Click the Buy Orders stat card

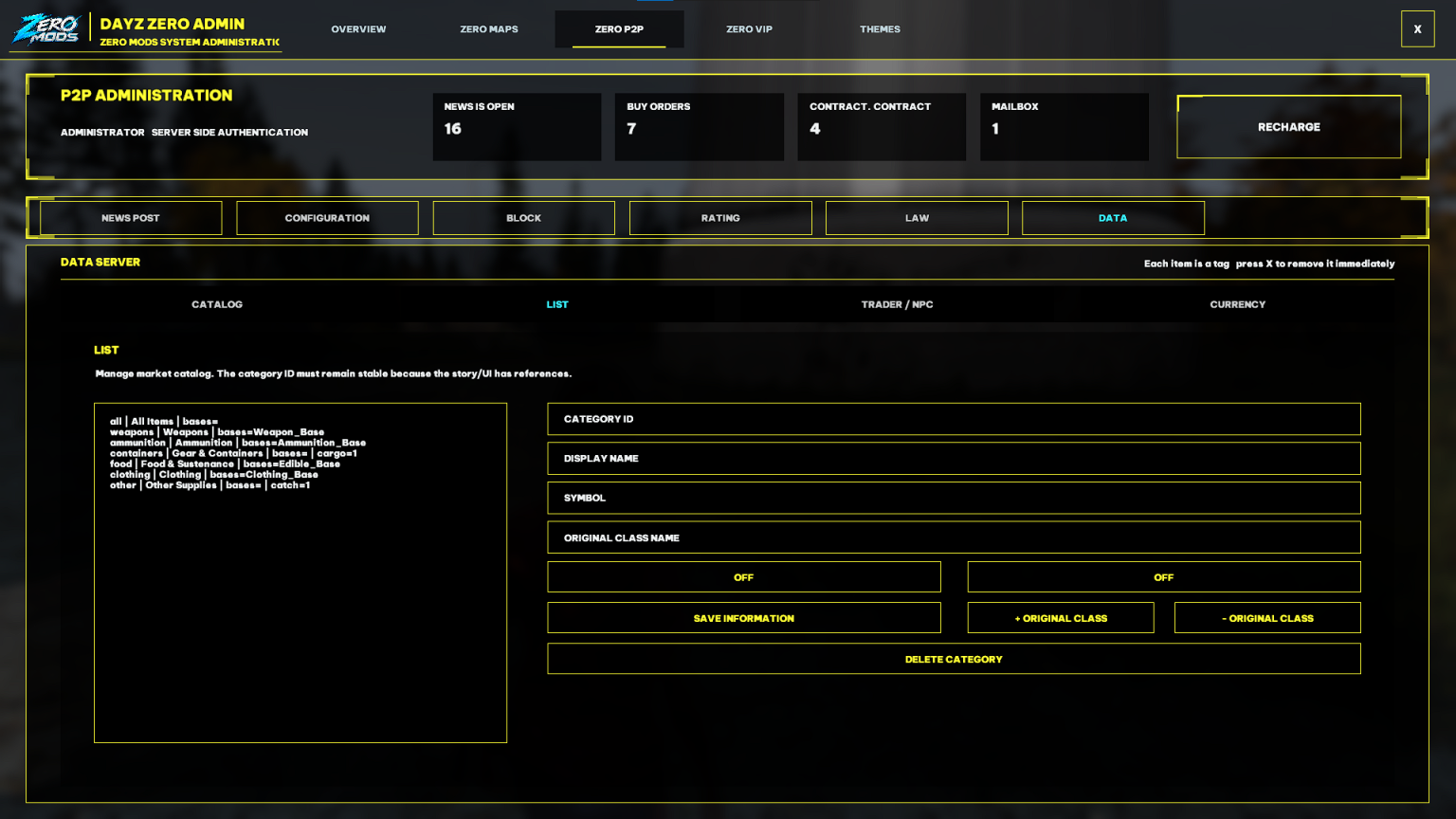pyautogui.click(x=700, y=127)
